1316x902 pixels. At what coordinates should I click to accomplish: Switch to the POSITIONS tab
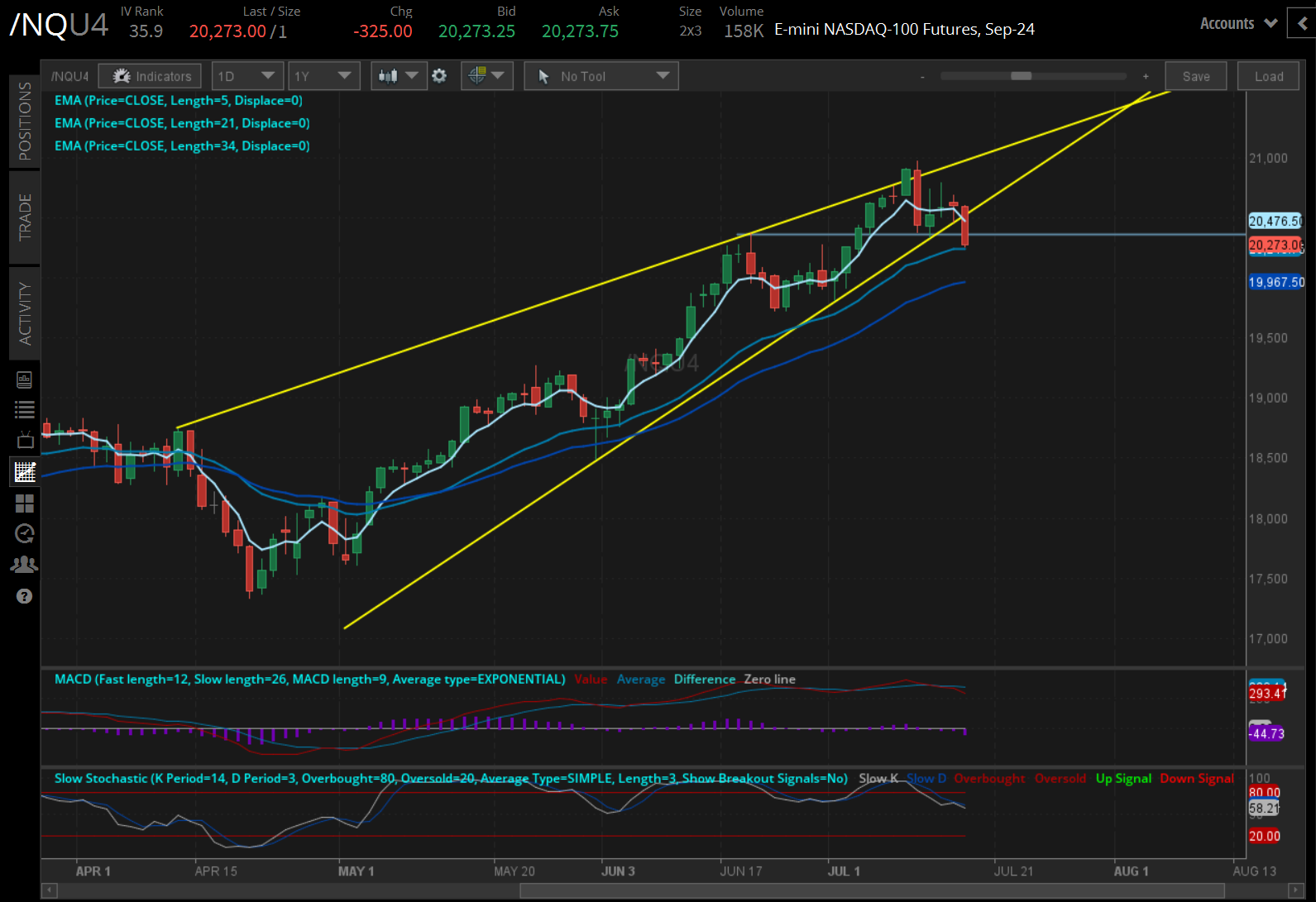25,121
